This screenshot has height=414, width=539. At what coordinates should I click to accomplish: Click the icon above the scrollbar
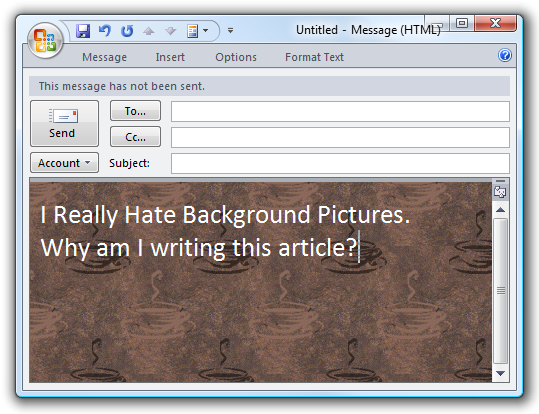tap(500, 192)
